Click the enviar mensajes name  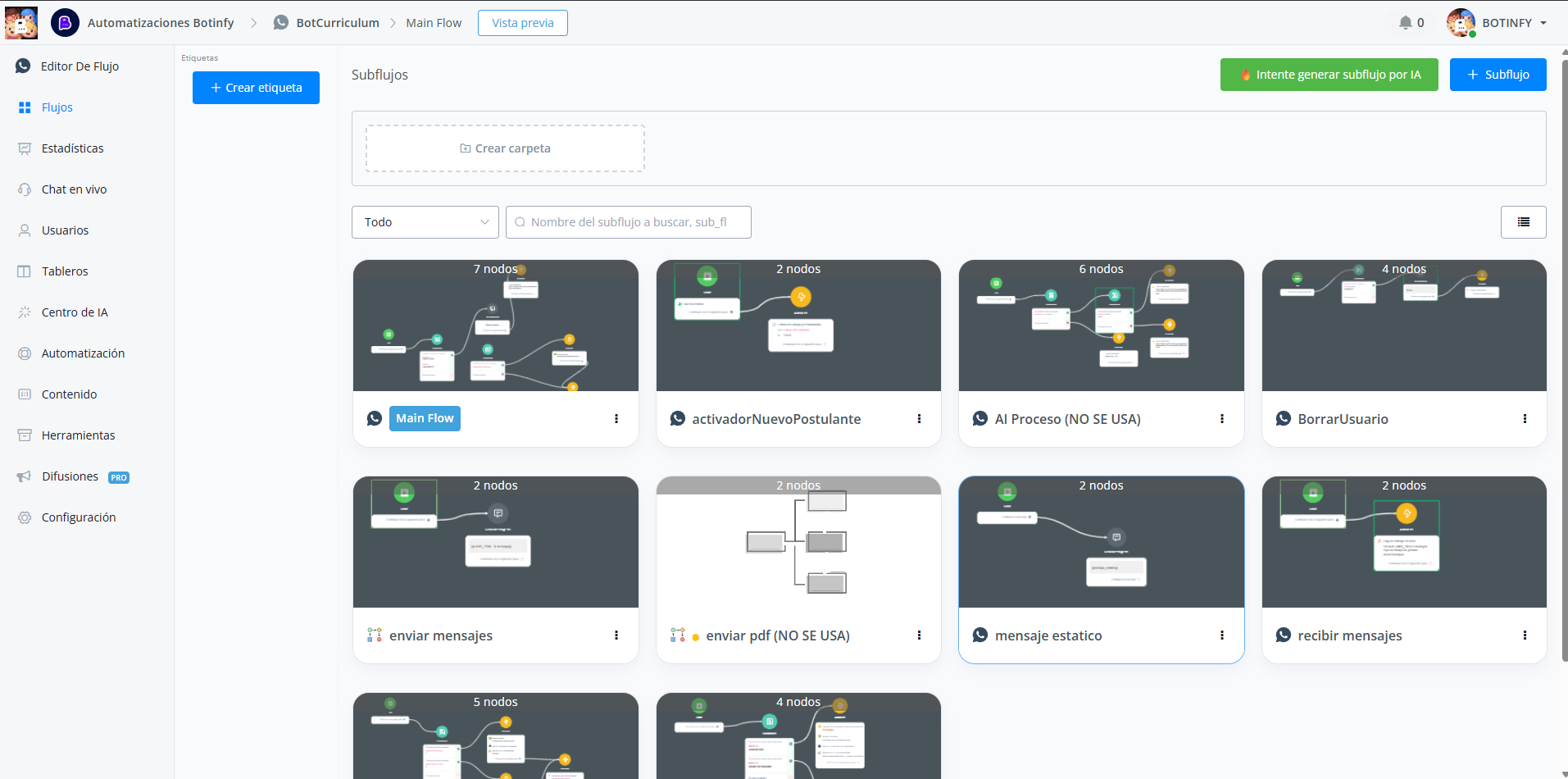coord(441,635)
